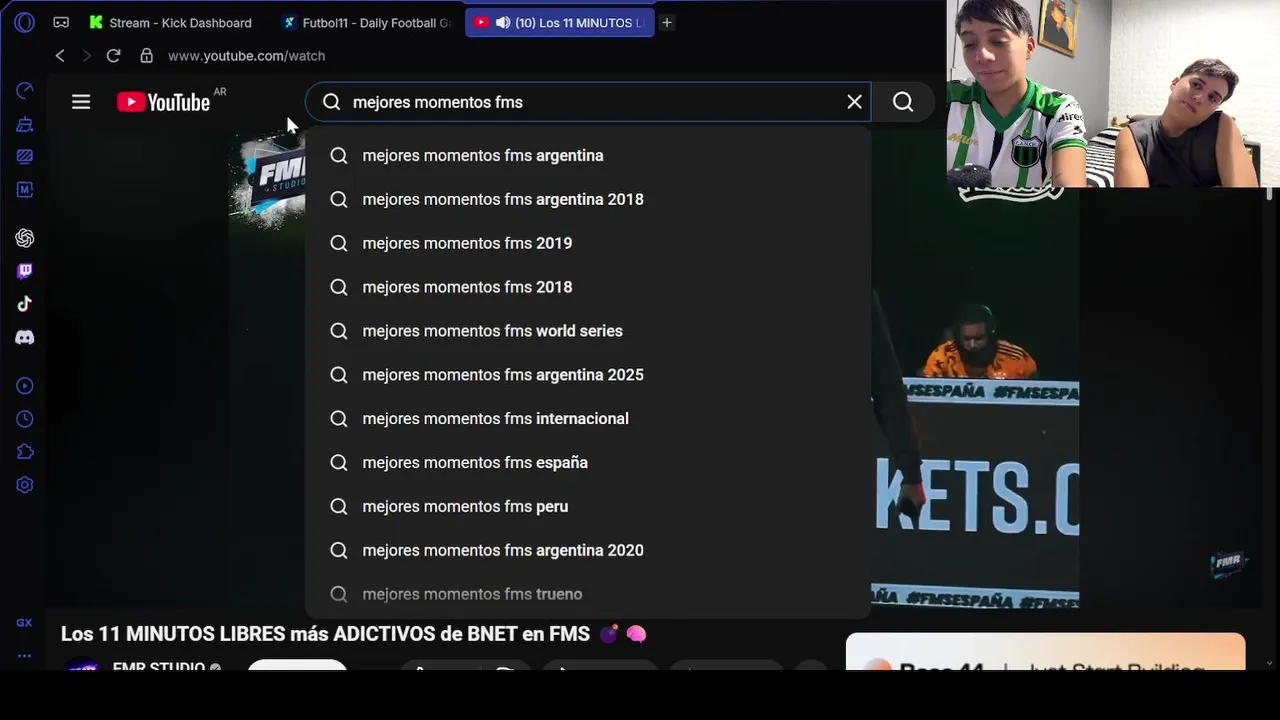Switch to Stream - Kick Dashboard tab
1280x720 pixels.
(x=171, y=22)
